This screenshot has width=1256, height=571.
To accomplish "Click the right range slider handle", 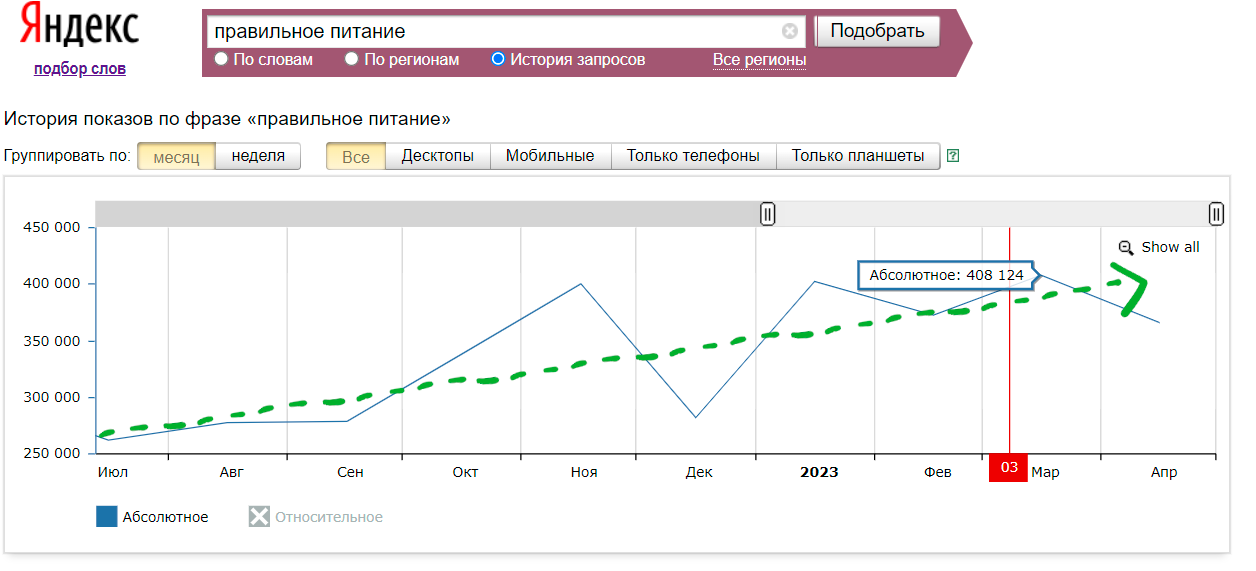I will click(1216, 213).
